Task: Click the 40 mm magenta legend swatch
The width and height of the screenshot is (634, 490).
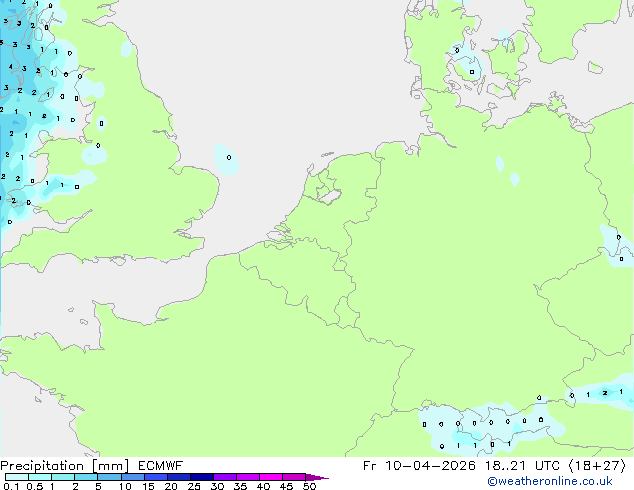Action: (x=271, y=477)
